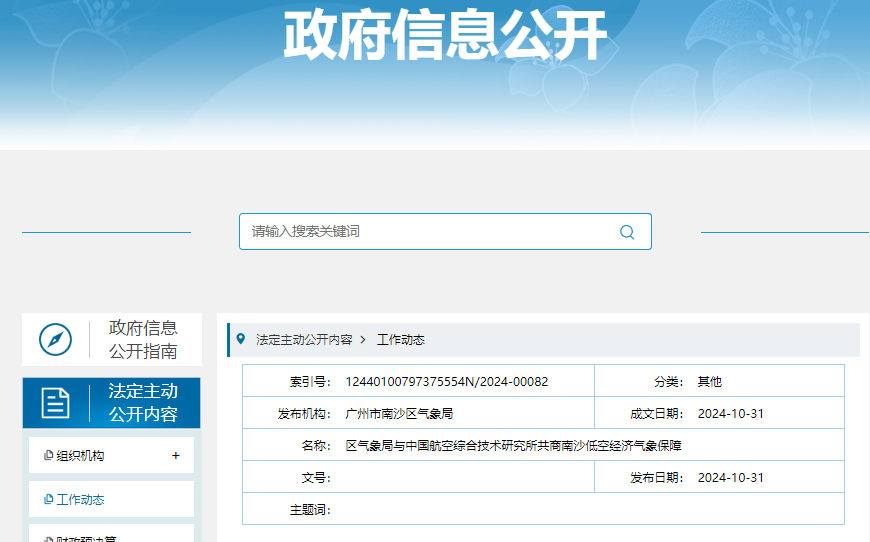Click the document icon for 法定主动公开内容
The image size is (870, 542).
[55, 403]
